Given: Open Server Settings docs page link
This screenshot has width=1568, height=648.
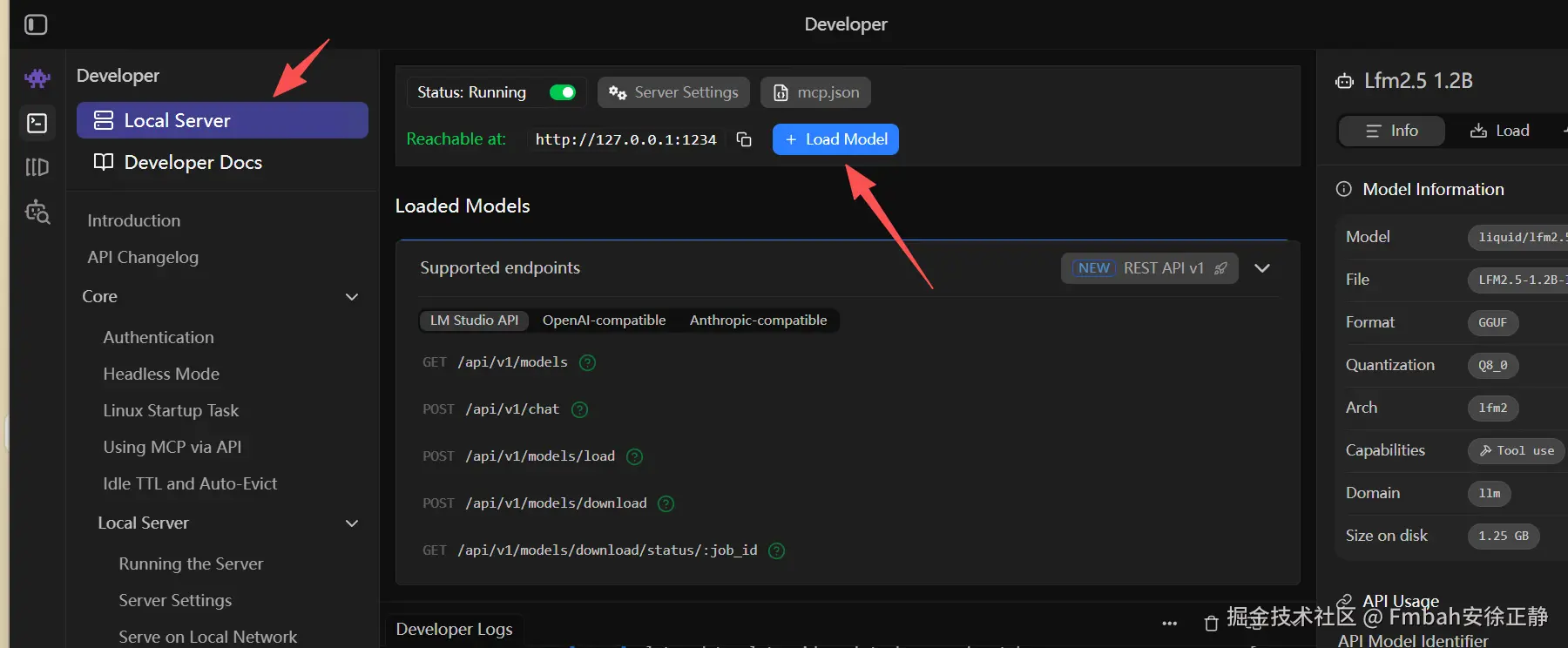Looking at the screenshot, I should (x=175, y=600).
